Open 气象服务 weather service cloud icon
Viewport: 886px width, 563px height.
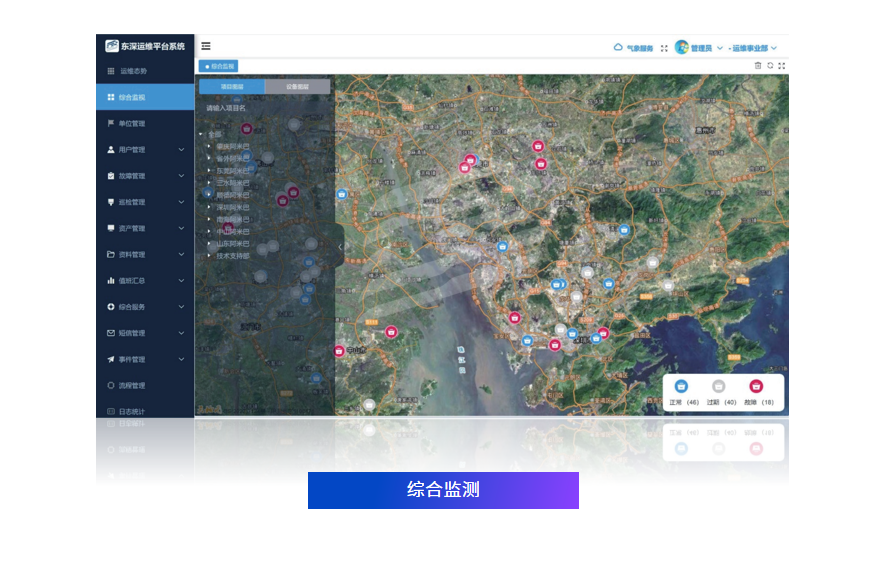(618, 47)
